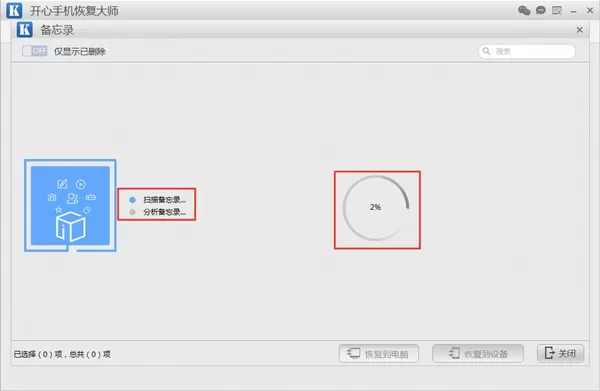Click the WeChat icon in title bar

coord(524,10)
